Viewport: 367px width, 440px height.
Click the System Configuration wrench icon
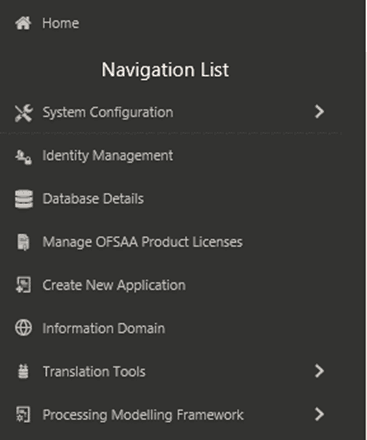pos(23,113)
